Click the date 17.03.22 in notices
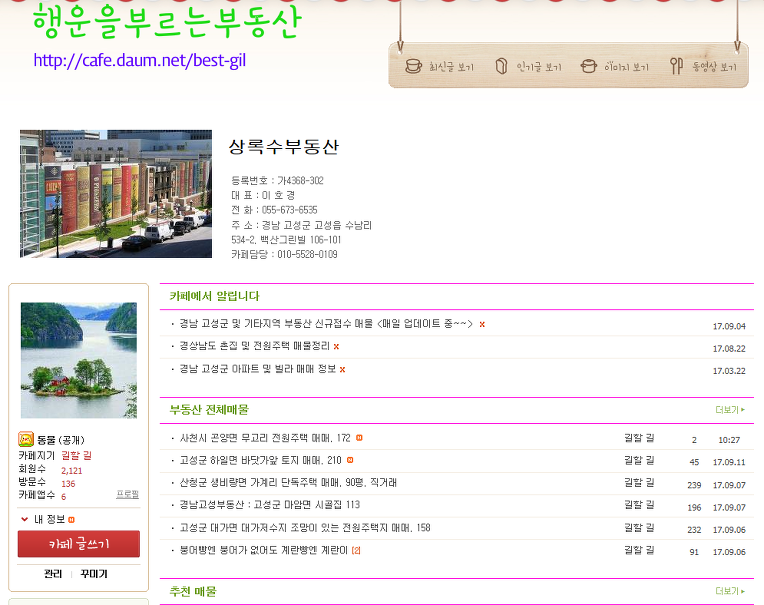Screen dimensions: 764x605 (x=729, y=371)
